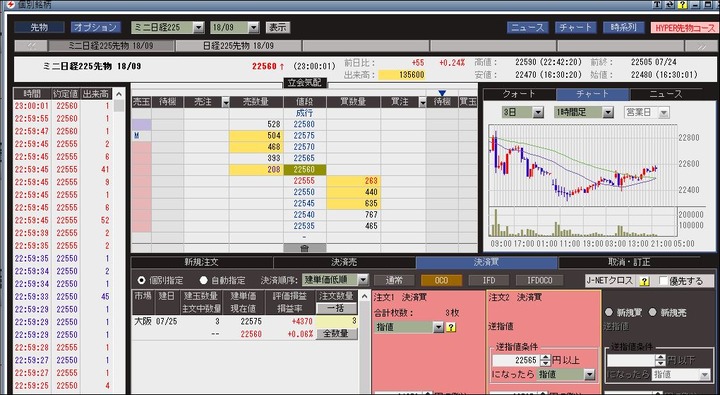Click the J-NETクロス button
720x395 pixels.
[x=609, y=281]
